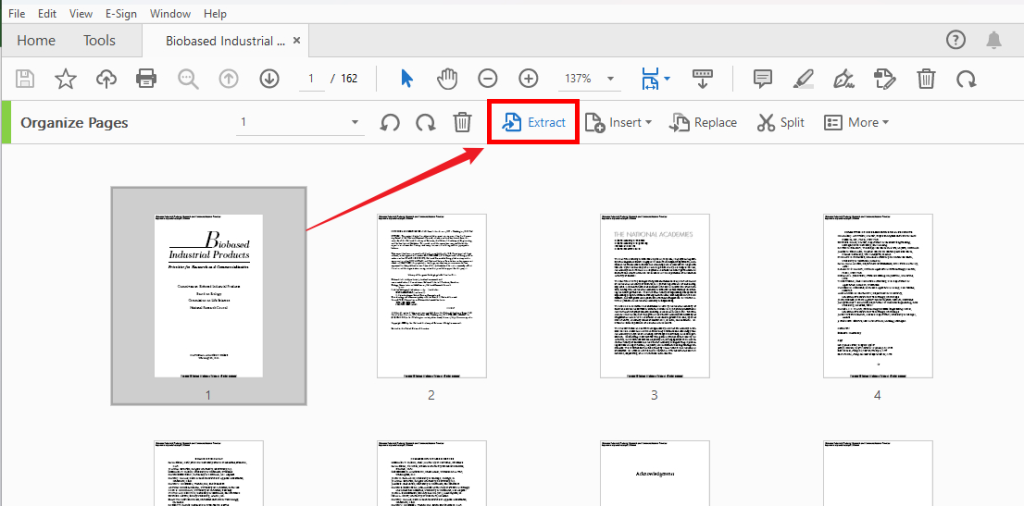Click the fit page width icon
This screenshot has width=1024, height=506.
click(650, 79)
